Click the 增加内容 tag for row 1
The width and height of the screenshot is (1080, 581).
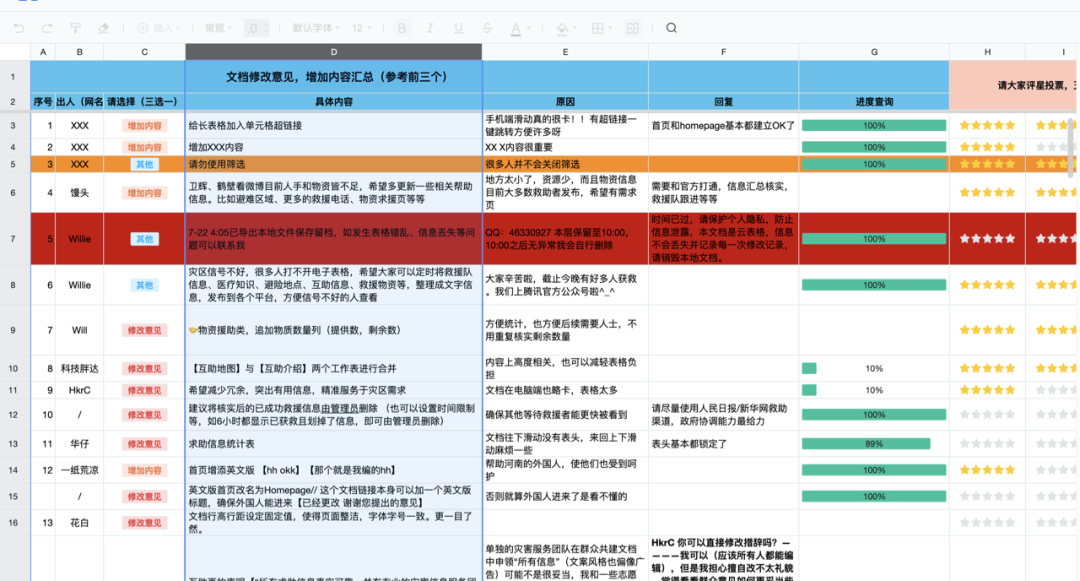tap(144, 126)
